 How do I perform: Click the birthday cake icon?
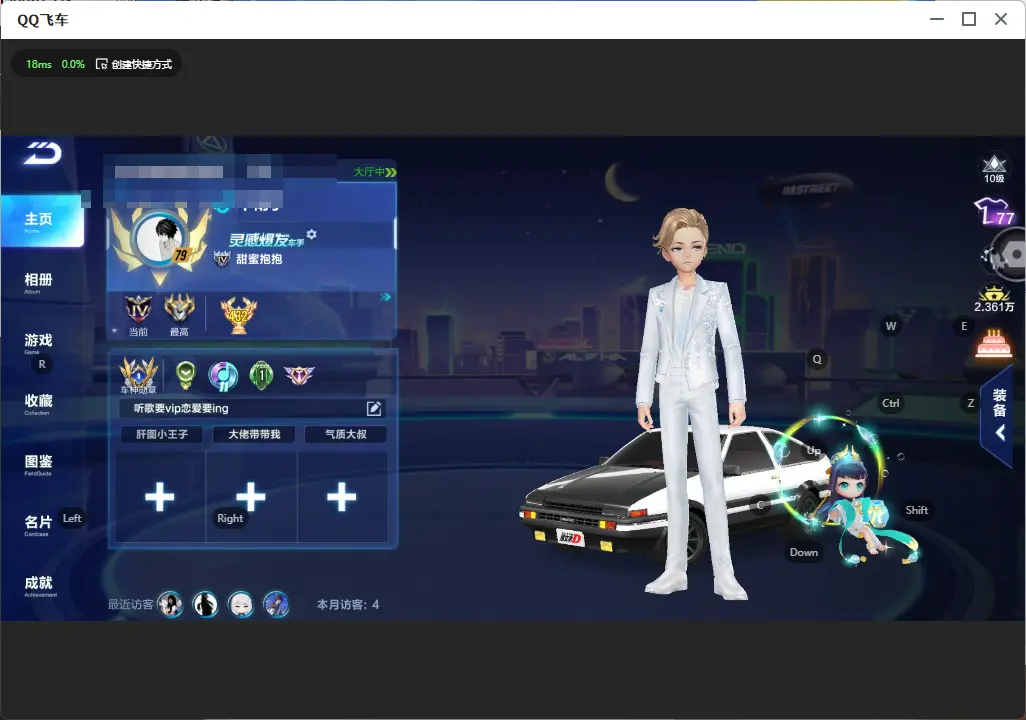993,344
